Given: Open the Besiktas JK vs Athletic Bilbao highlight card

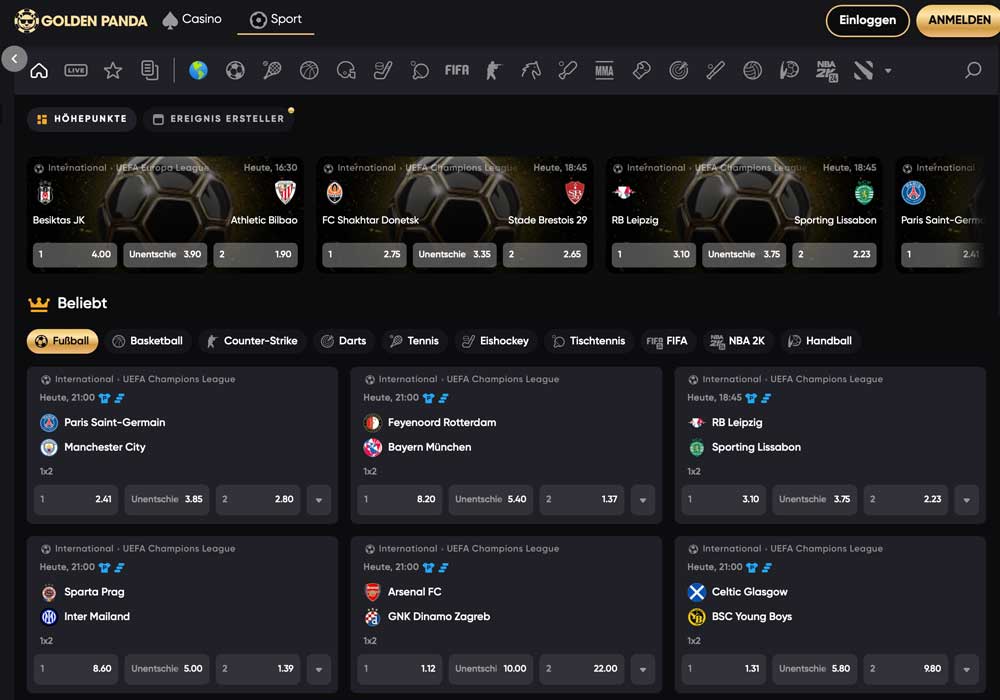Looking at the screenshot, I should coord(165,215).
